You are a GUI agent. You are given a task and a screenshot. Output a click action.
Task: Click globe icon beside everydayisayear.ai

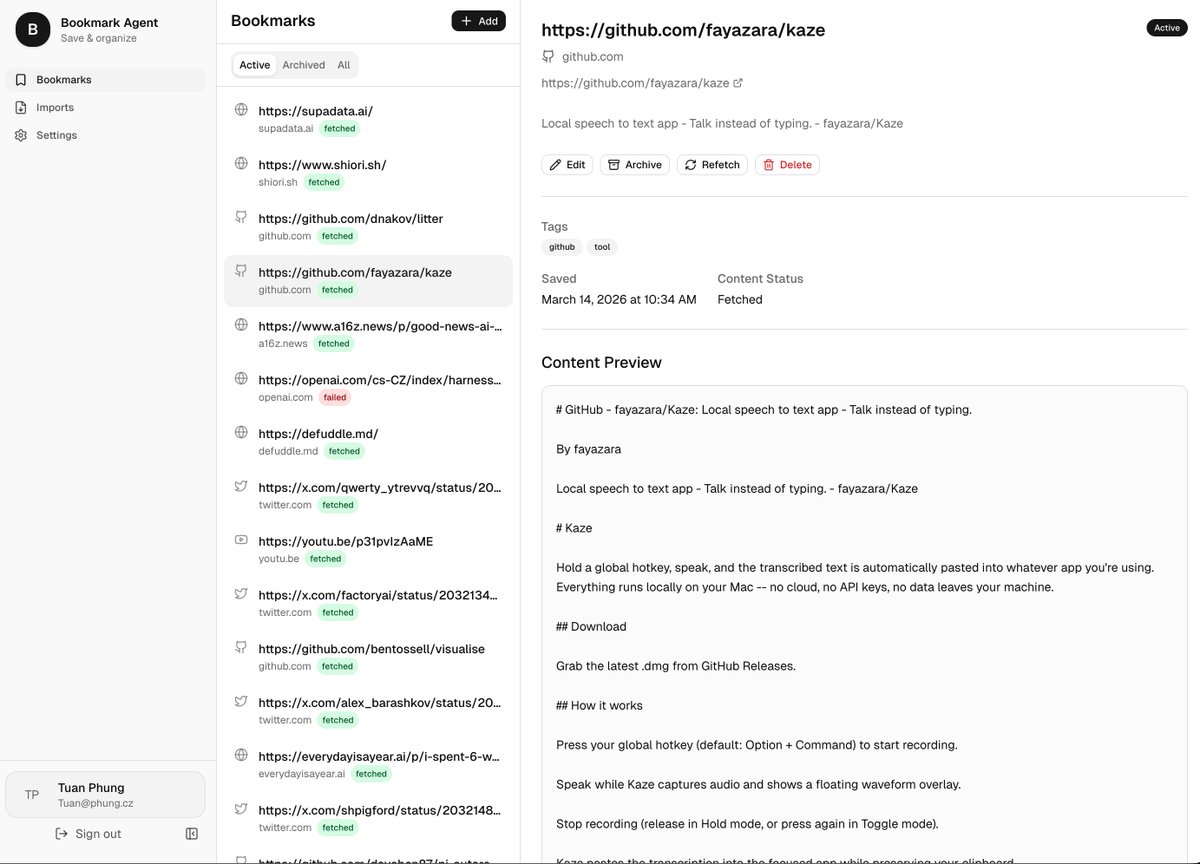pos(241,754)
